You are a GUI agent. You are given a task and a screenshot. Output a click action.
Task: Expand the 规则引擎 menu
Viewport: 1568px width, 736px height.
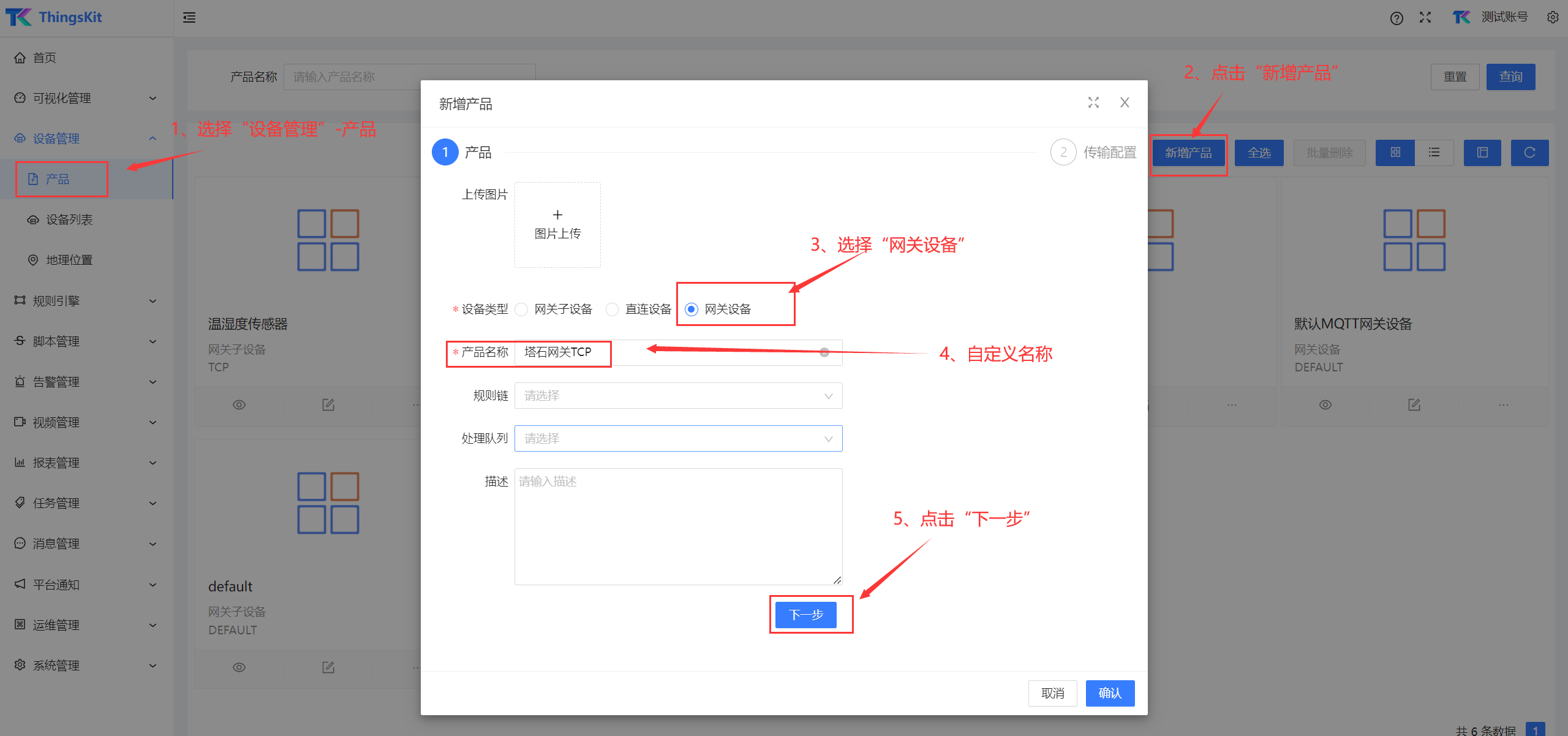click(x=86, y=301)
